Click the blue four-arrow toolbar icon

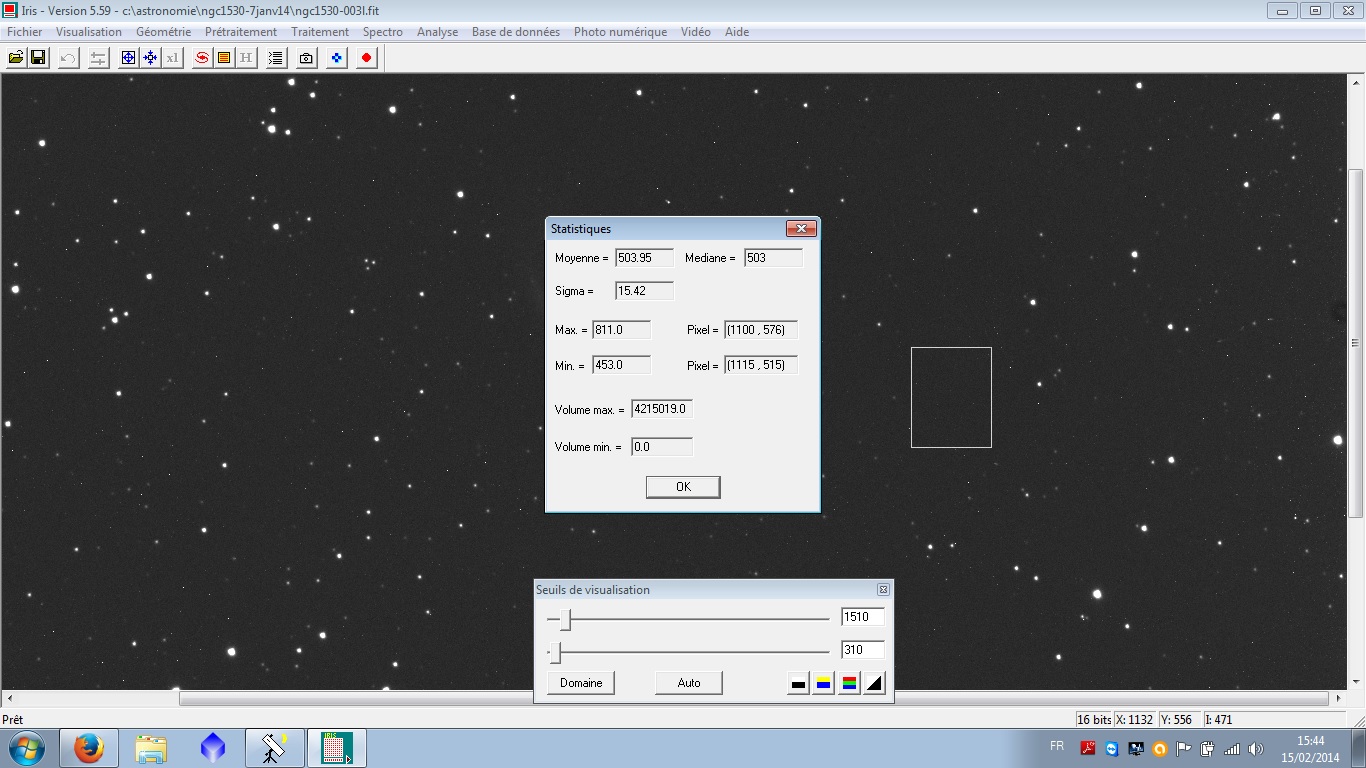coord(150,58)
